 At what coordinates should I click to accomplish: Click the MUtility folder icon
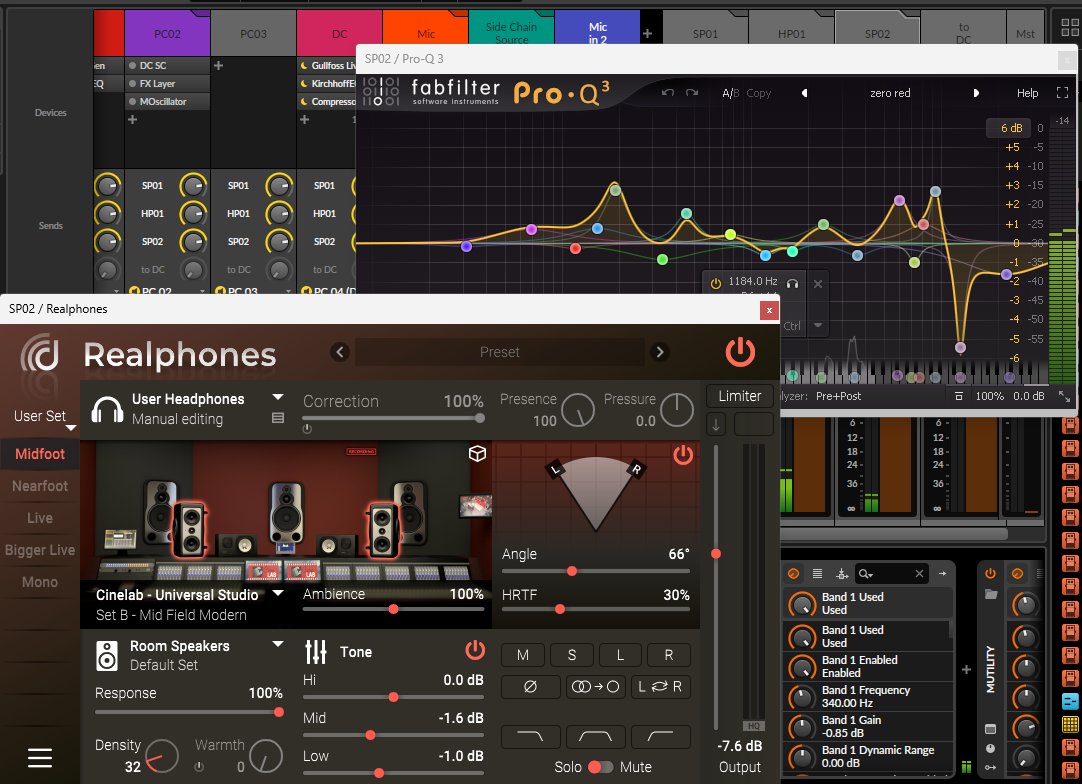tap(991, 594)
